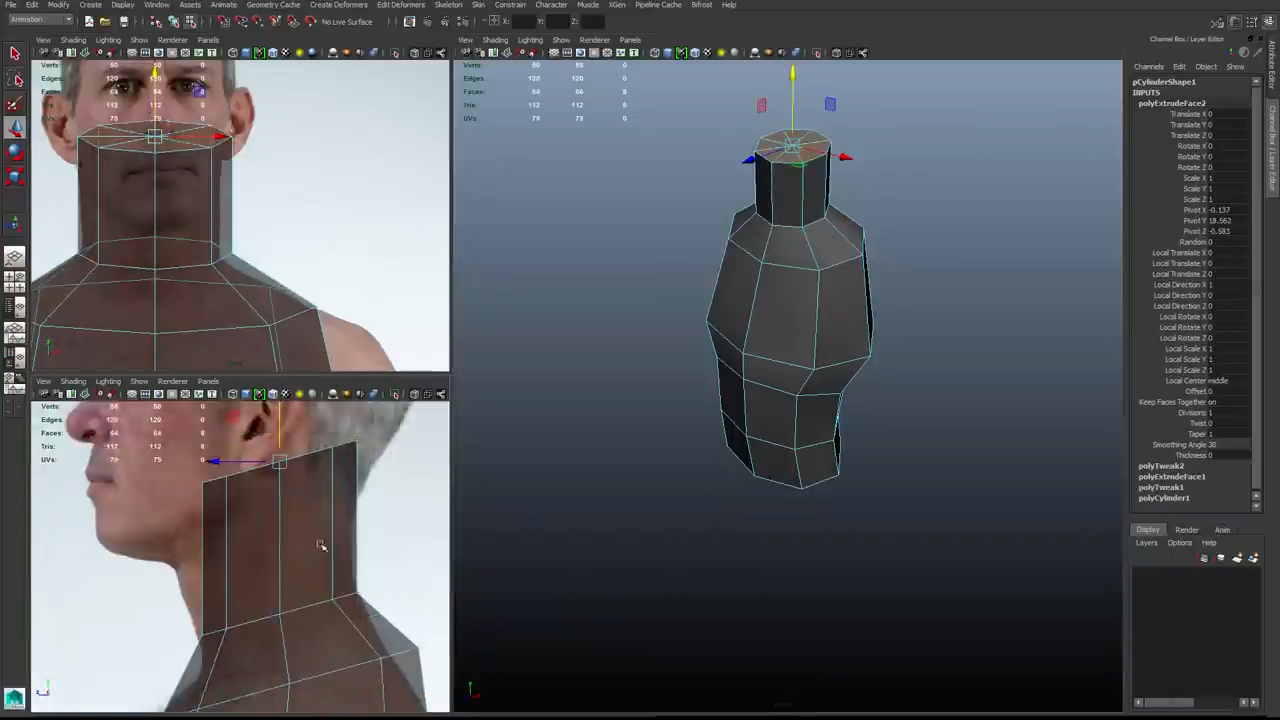
Task: Open the Create menu
Action: (90, 5)
